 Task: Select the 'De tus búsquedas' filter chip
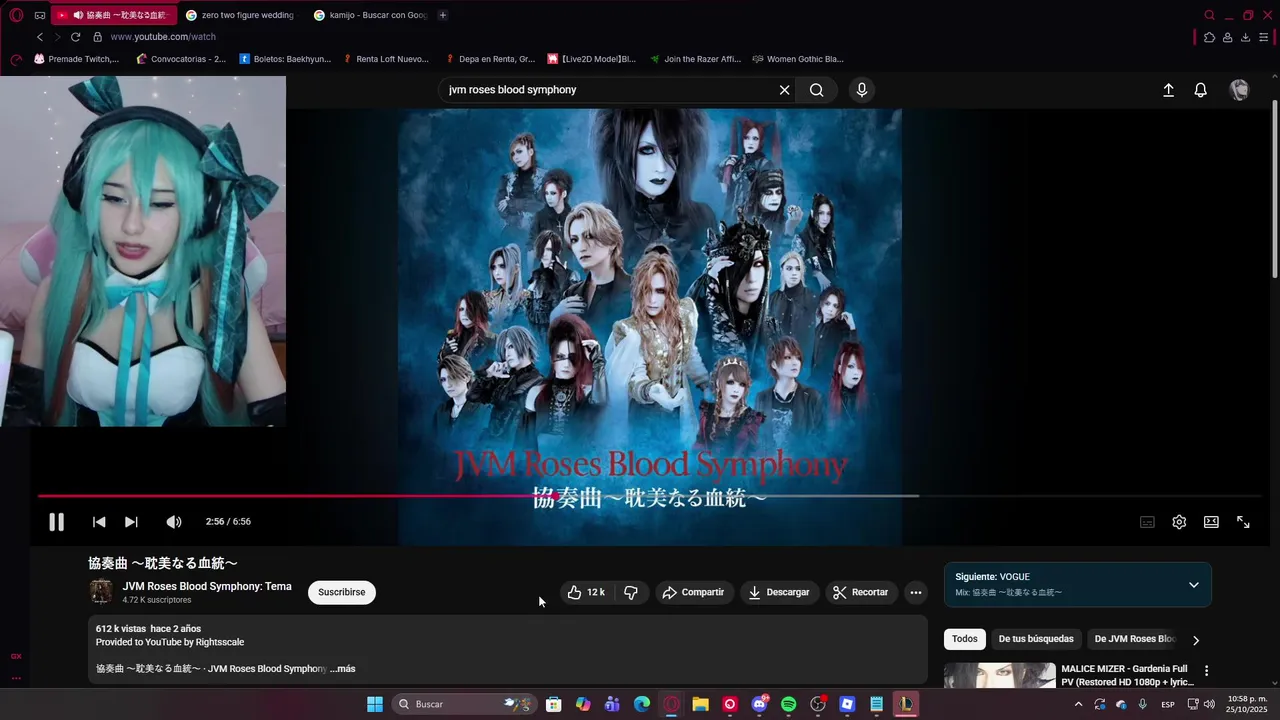(x=1036, y=639)
